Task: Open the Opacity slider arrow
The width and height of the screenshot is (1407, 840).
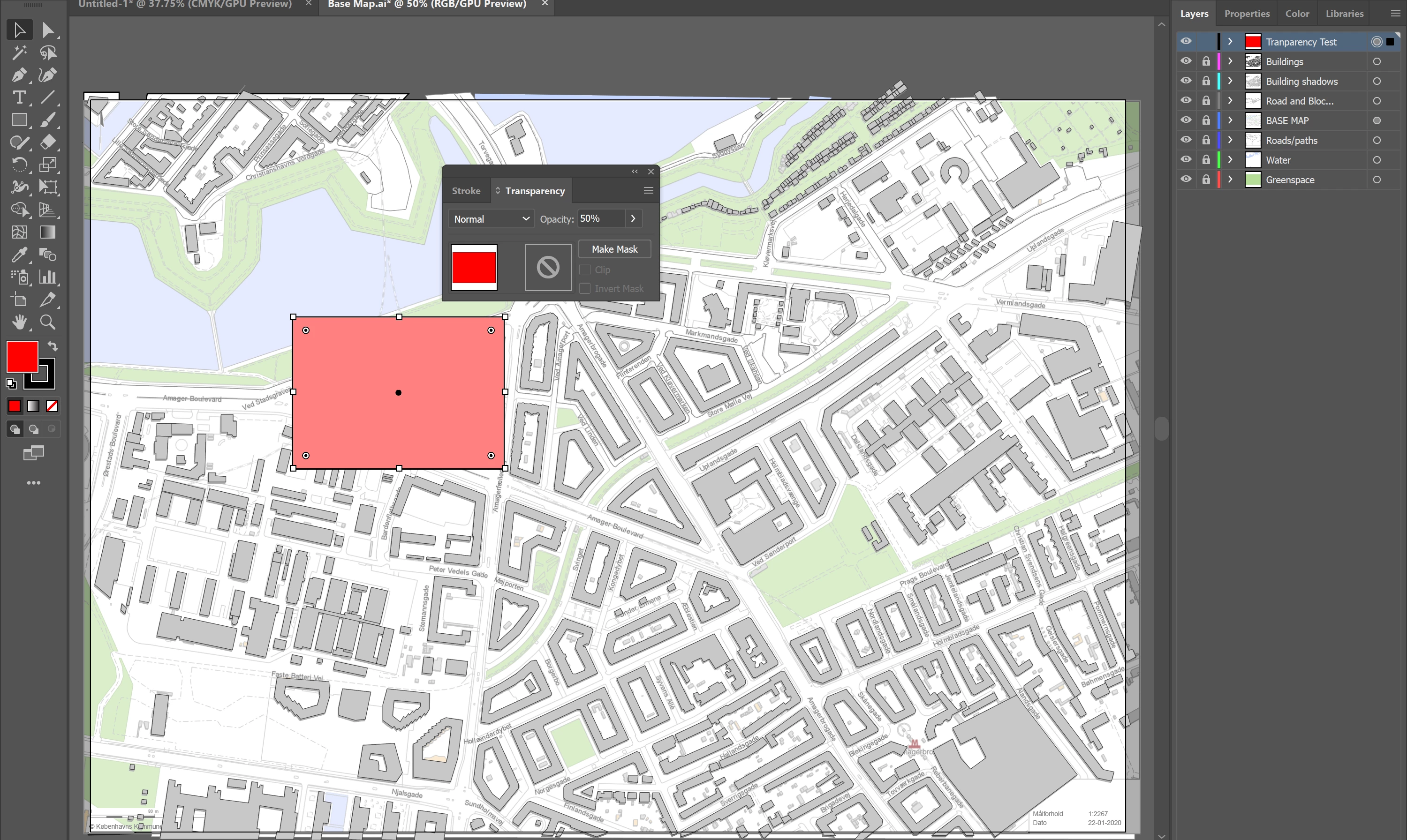Action: 633,218
